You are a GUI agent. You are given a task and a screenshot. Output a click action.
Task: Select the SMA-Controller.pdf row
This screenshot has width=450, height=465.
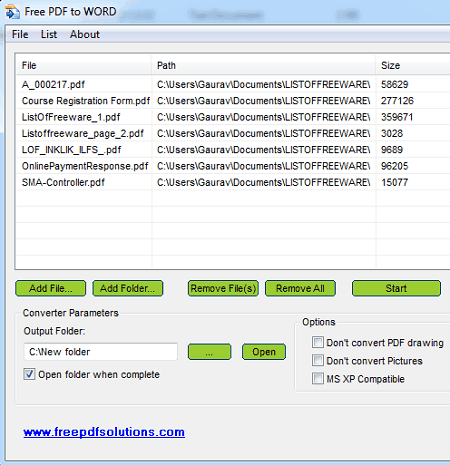233,182
